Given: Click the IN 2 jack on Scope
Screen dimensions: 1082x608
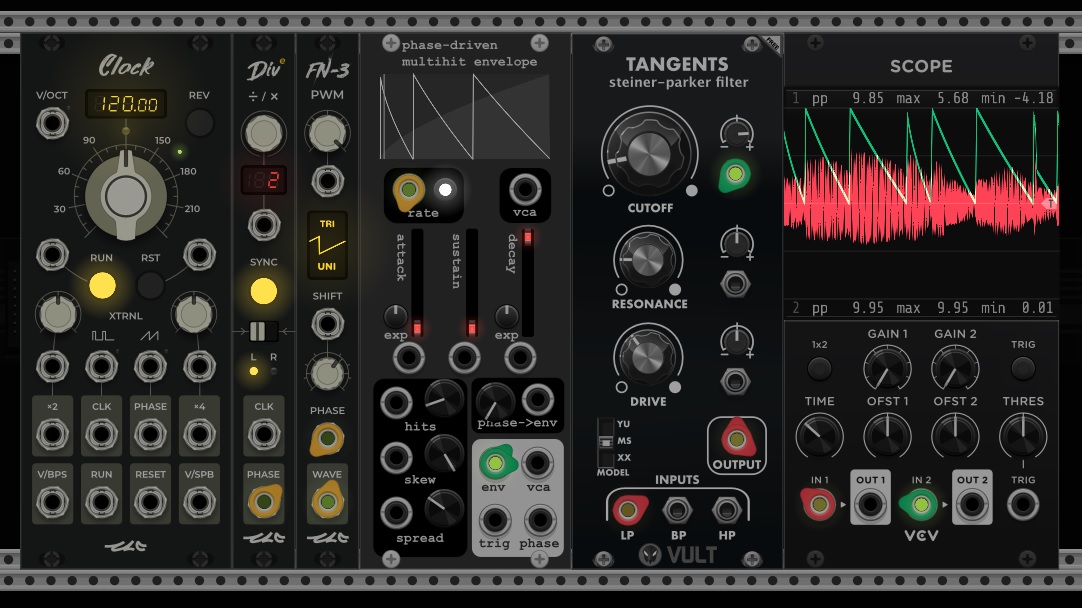Looking at the screenshot, I should 921,504.
